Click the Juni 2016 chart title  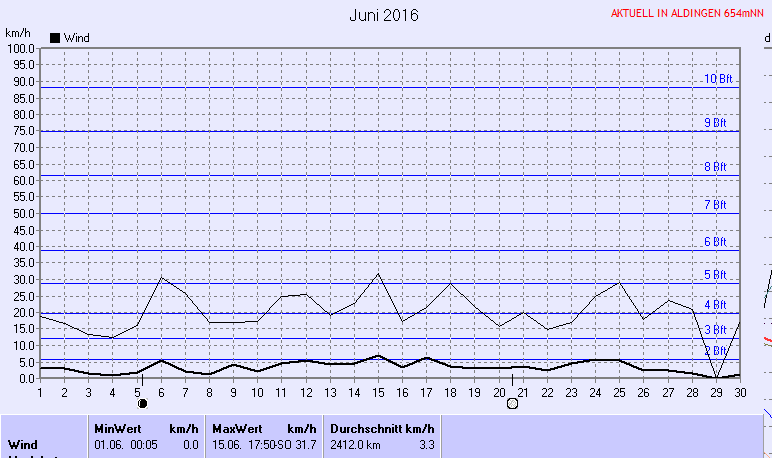click(x=384, y=15)
